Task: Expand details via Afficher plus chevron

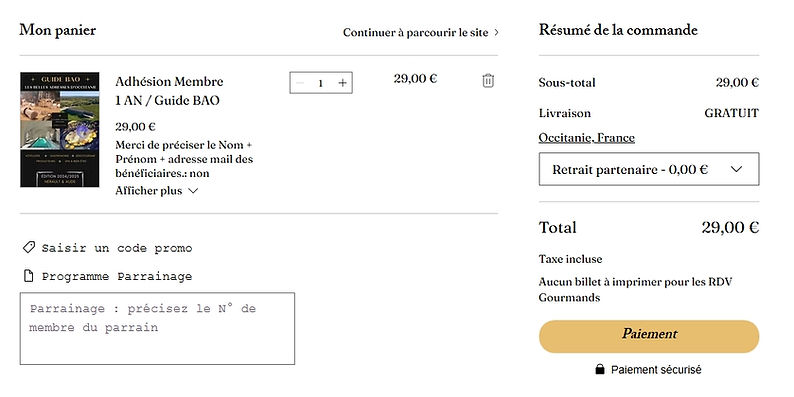Action: click(193, 191)
